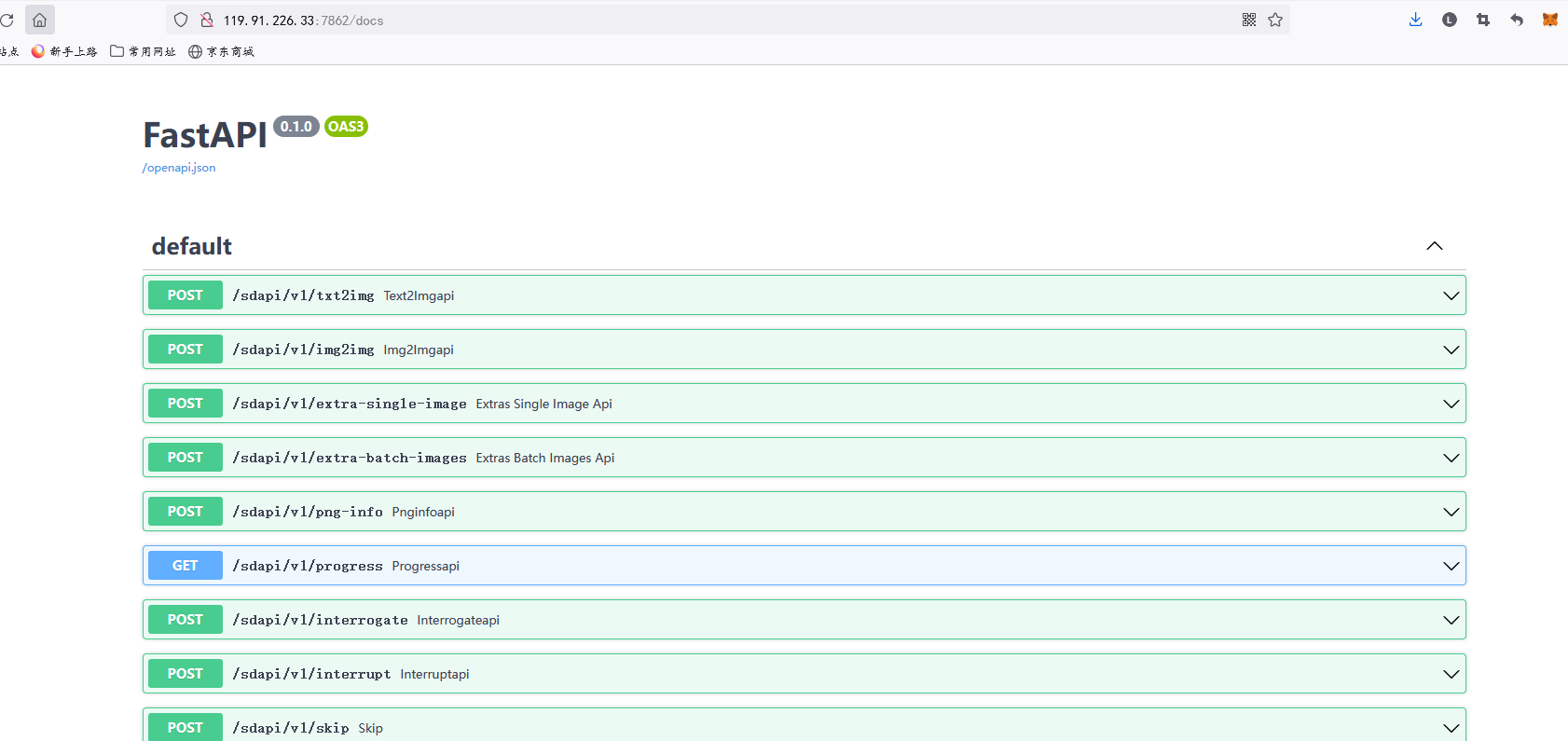1568x741 pixels.
Task: Expand the progress endpoint arrow
Action: (x=1451, y=566)
